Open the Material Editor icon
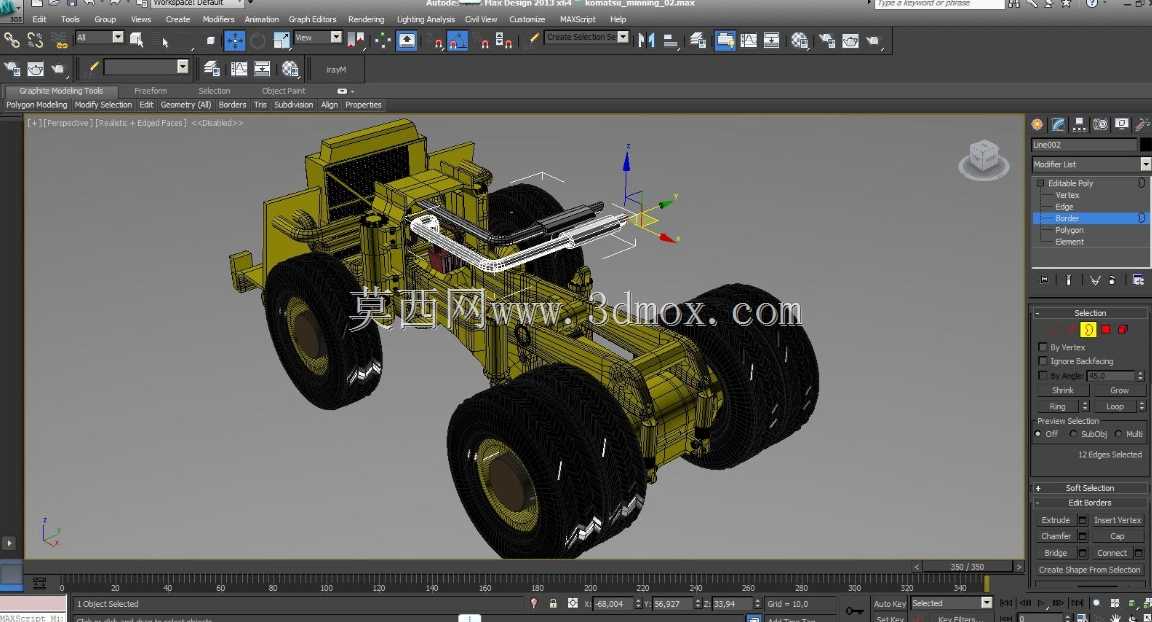The image size is (1152, 622). pos(800,40)
